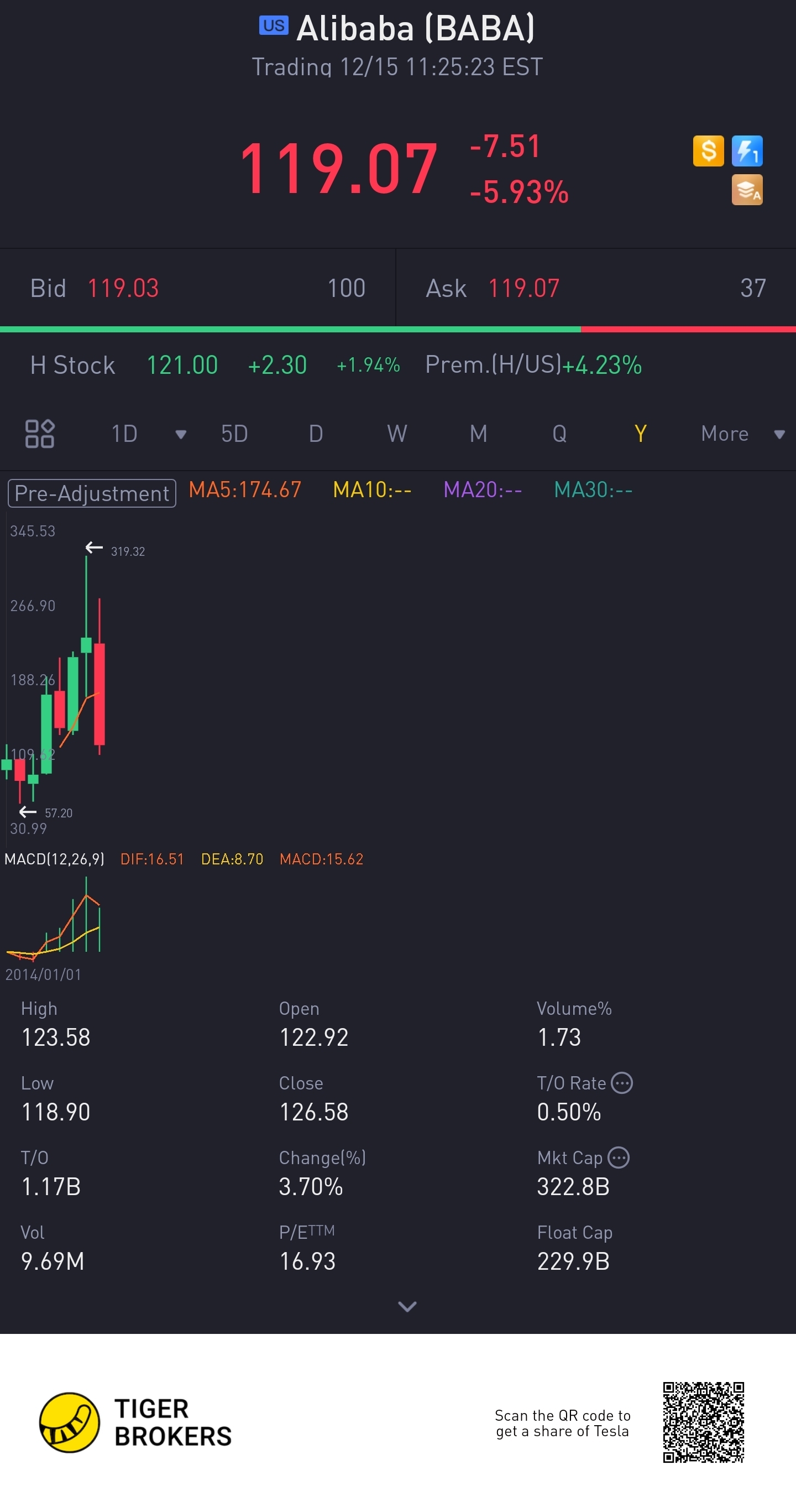
Task: Tap the MA30 indicator label
Action: 593,489
